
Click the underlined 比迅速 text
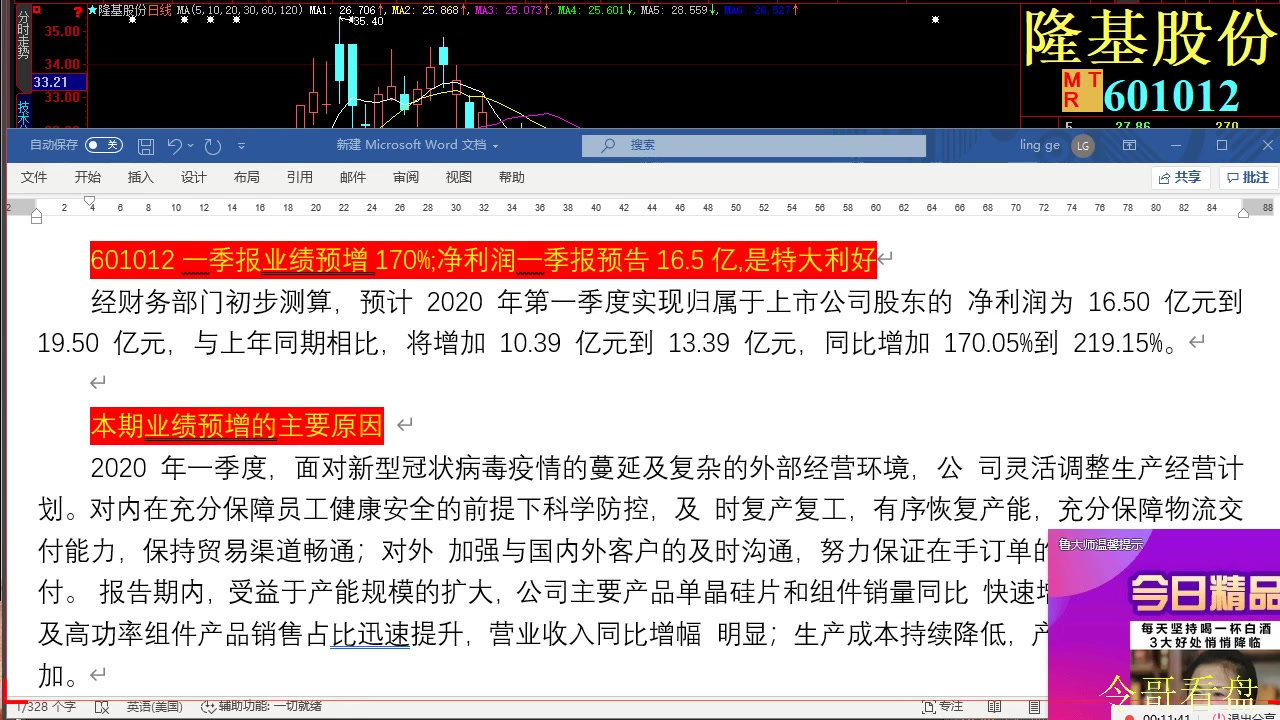370,635
